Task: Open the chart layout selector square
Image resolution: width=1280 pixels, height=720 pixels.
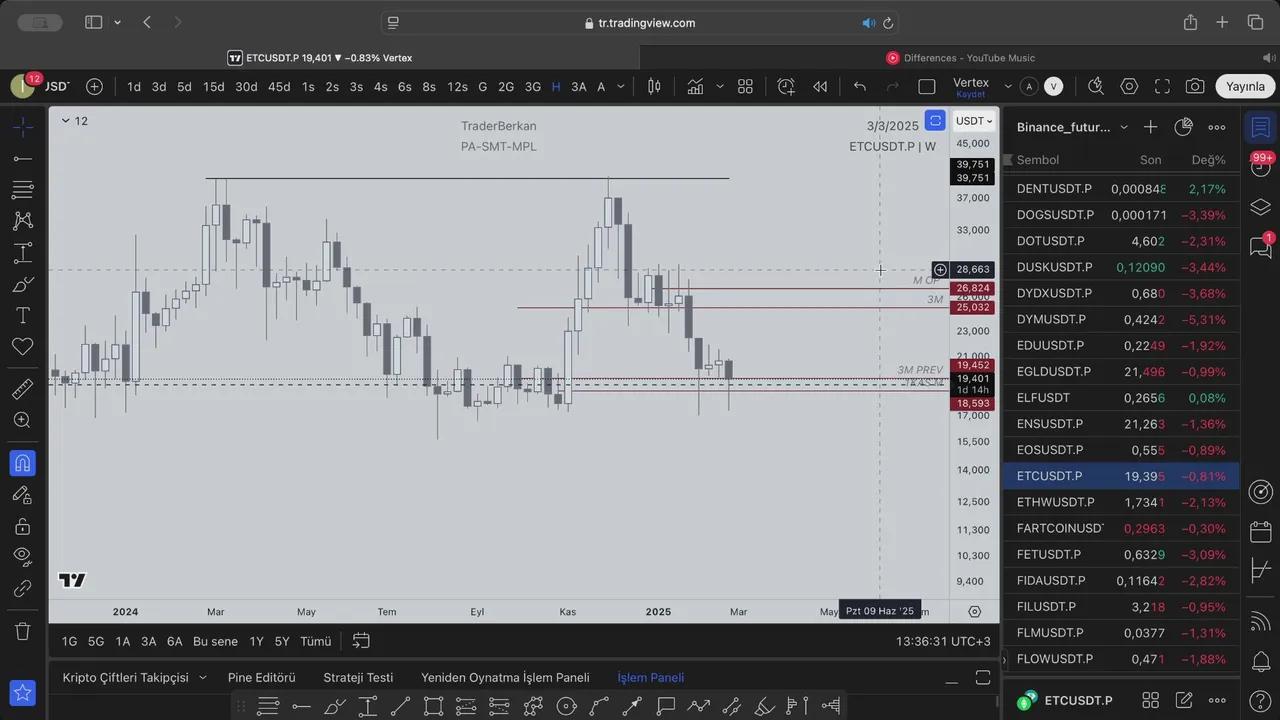Action: point(927,87)
